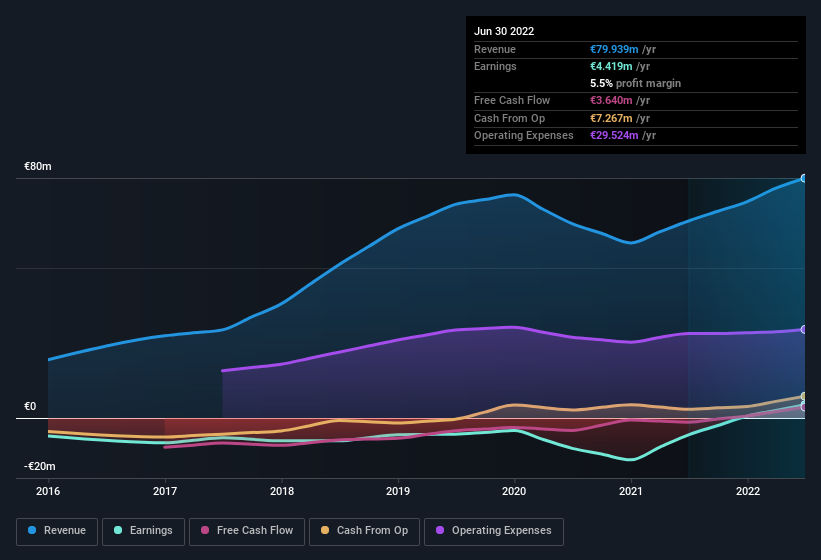The height and width of the screenshot is (560, 821).
Task: Click the 2021 x-axis label
Action: click(631, 491)
